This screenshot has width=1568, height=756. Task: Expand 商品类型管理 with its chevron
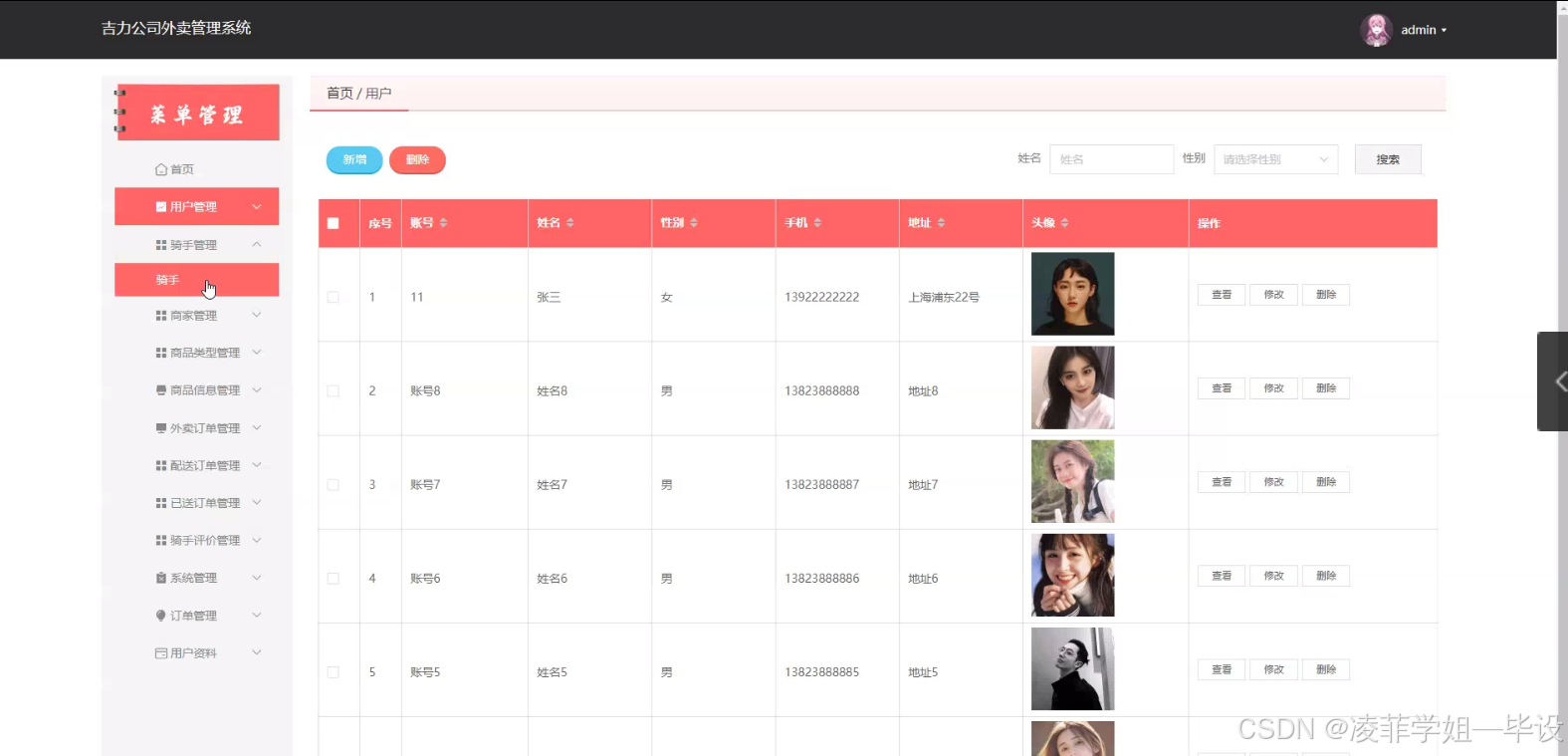pyautogui.click(x=257, y=353)
